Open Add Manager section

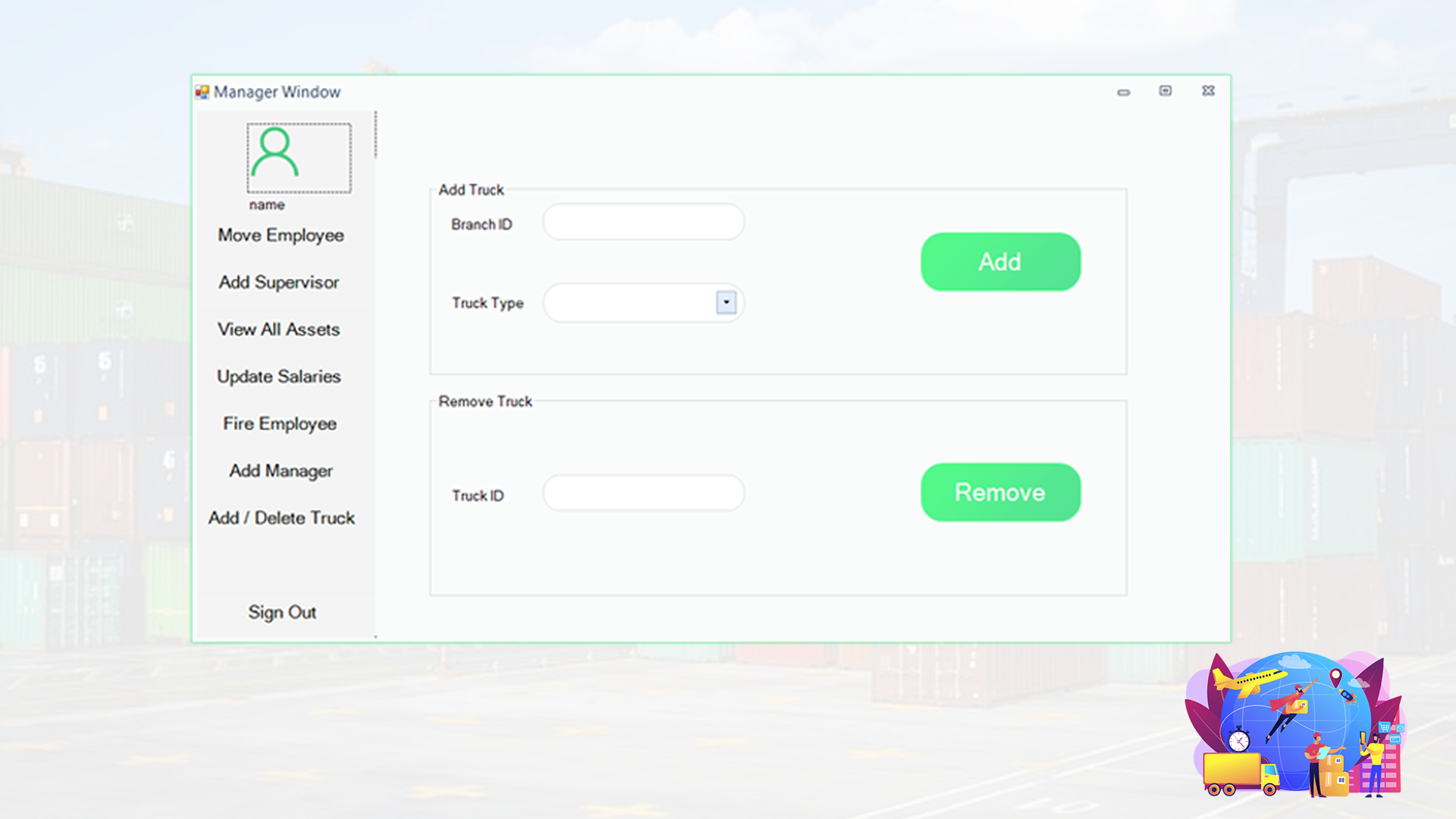coord(281,470)
